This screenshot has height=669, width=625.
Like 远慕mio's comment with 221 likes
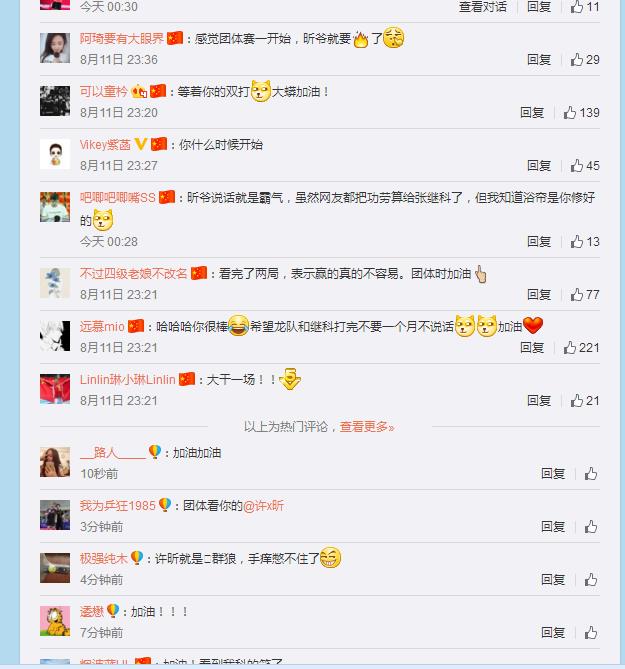tap(581, 348)
